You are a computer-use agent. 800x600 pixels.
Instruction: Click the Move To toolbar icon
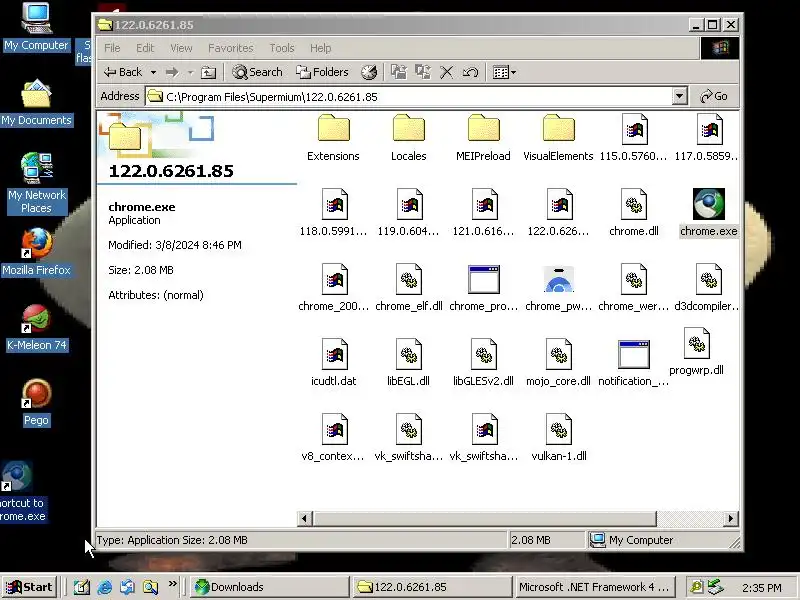click(399, 72)
